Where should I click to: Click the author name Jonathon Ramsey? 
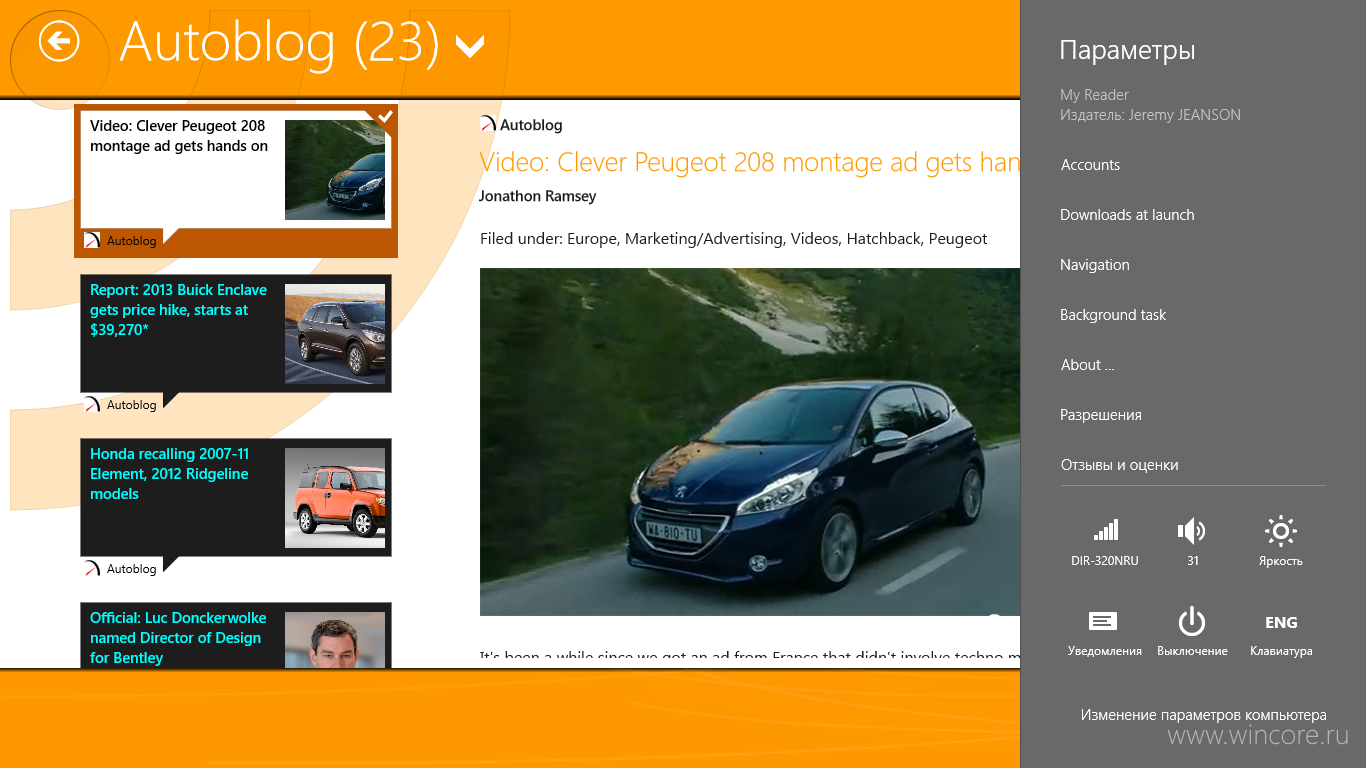click(538, 196)
